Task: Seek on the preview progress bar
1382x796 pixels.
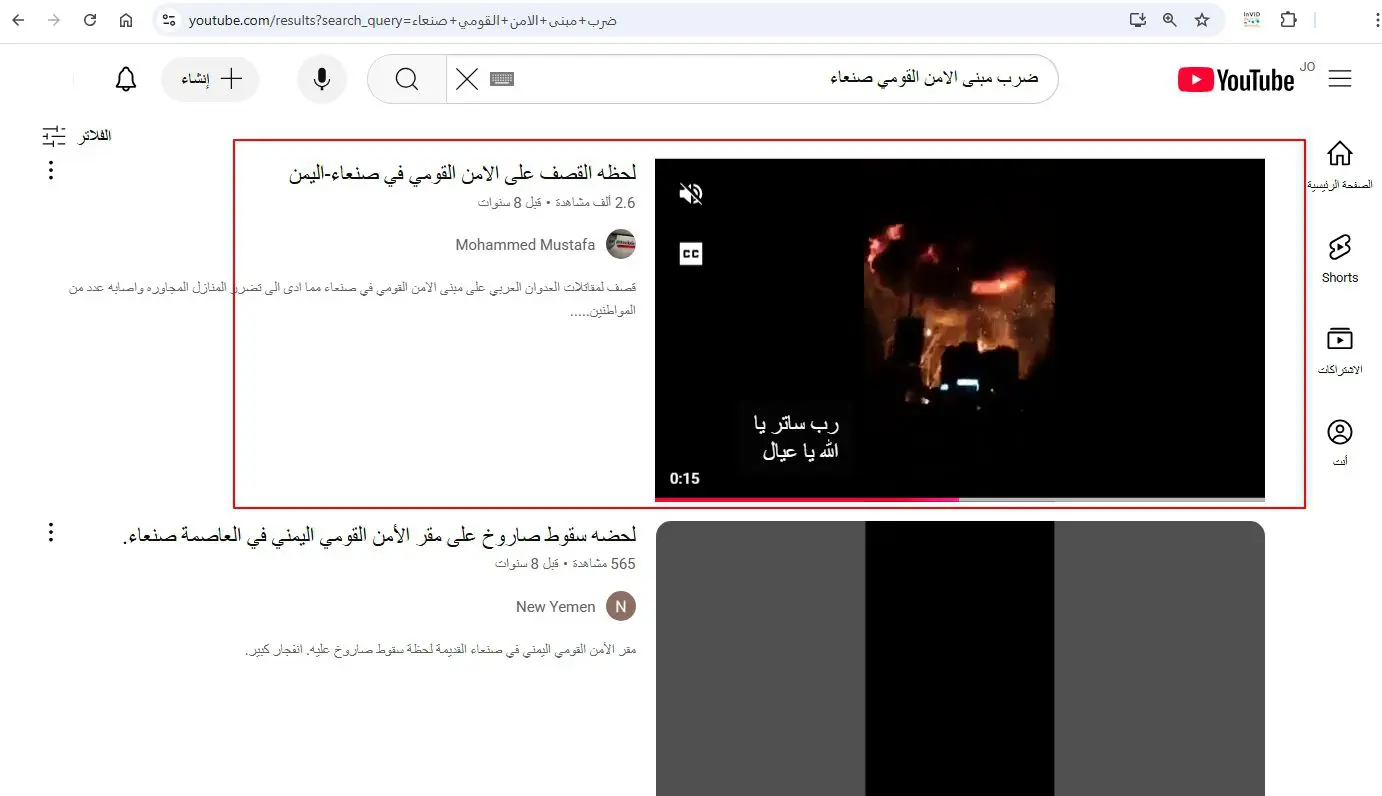Action: pos(960,499)
